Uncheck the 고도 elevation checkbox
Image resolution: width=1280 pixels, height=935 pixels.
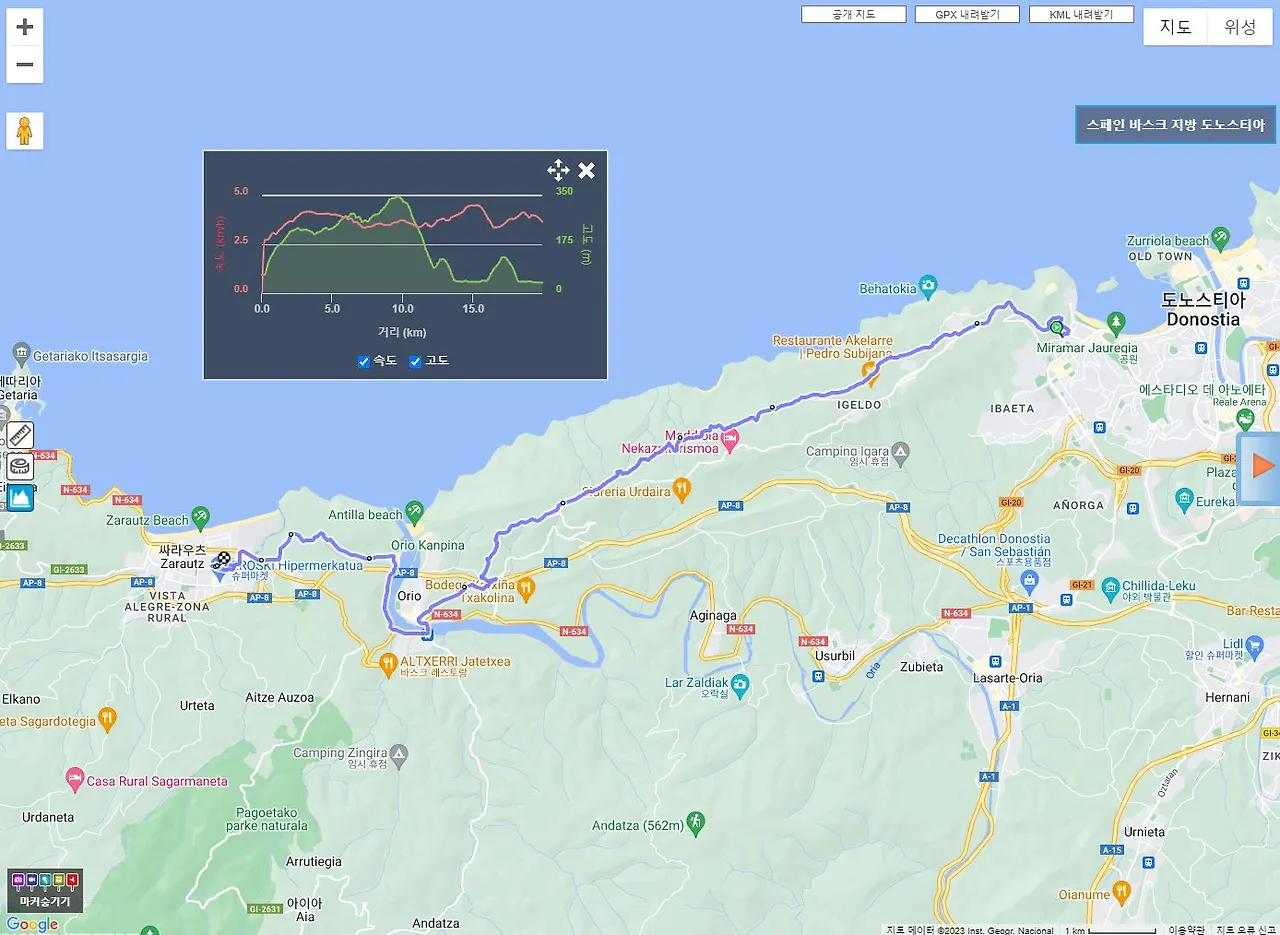pos(416,361)
